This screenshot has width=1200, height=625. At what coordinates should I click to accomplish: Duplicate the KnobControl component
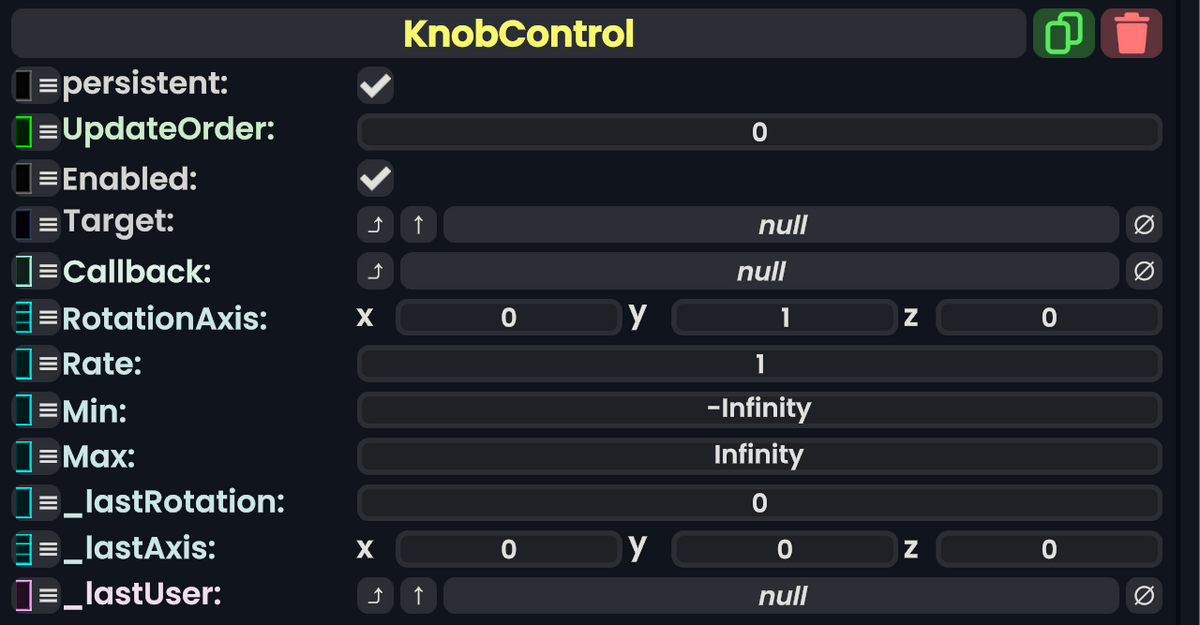tap(1063, 32)
